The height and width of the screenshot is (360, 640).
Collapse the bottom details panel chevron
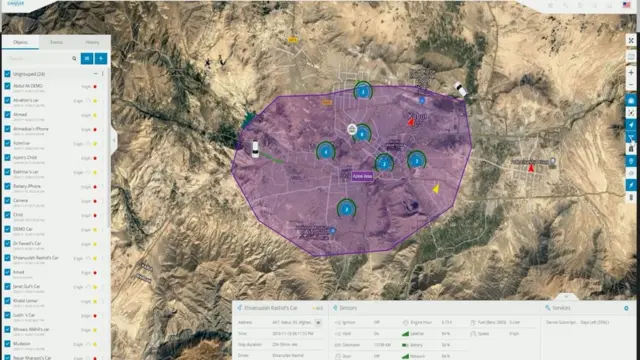pyautogui.click(x=566, y=296)
